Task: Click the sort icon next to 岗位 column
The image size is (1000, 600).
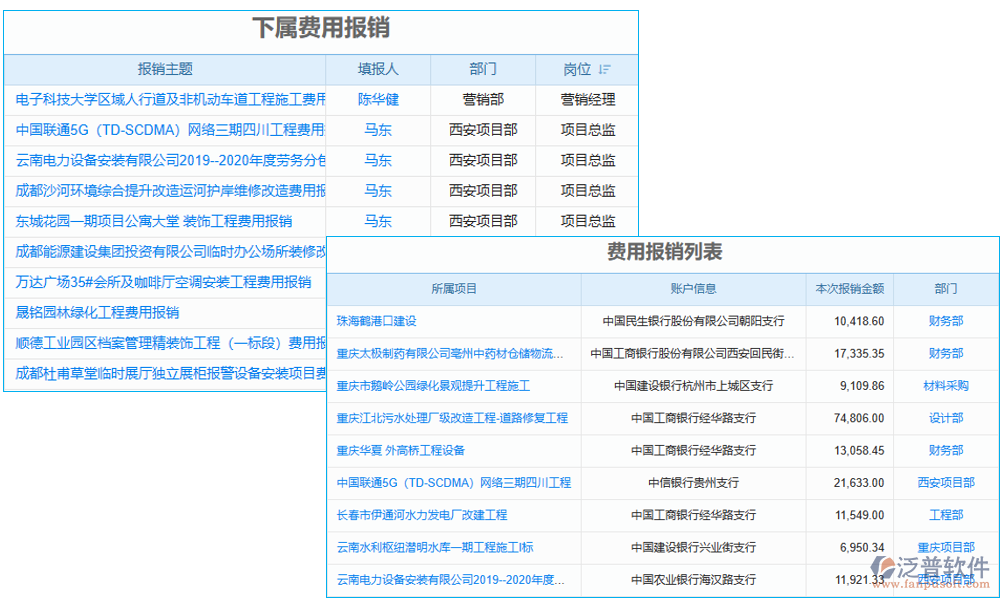Action: tap(605, 69)
